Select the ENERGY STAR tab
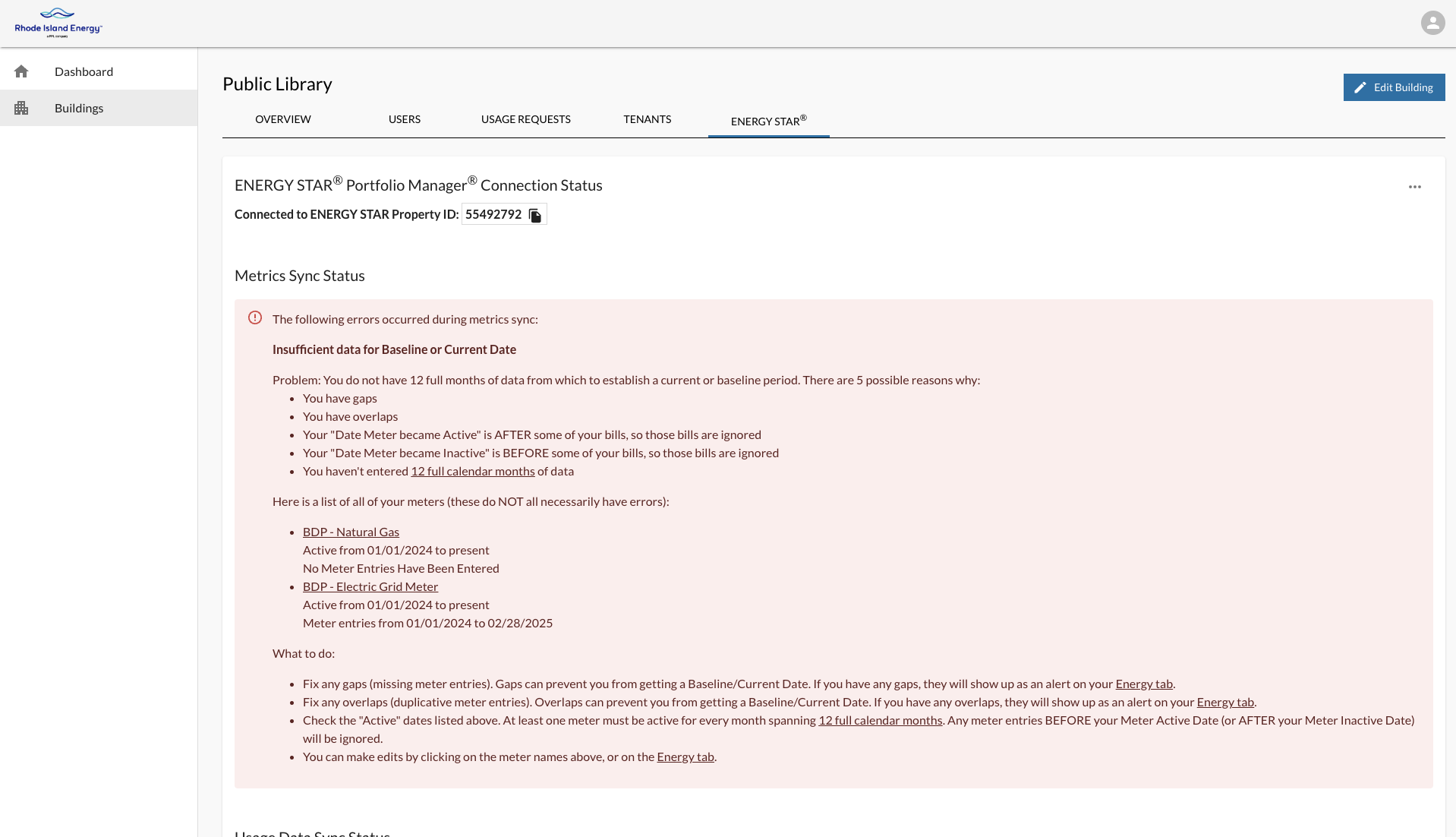Screen dimensions: 1456x837 tap(769, 120)
